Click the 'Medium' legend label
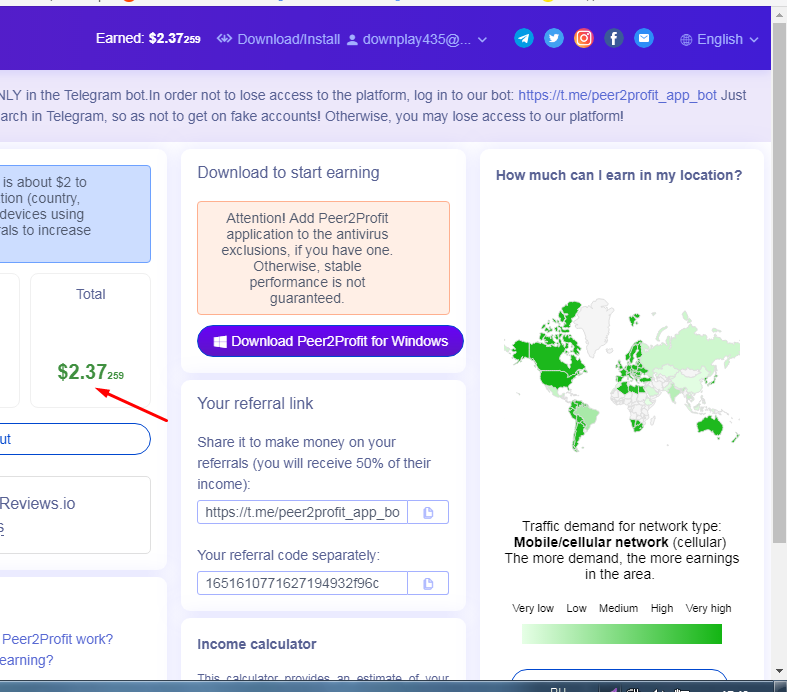 [618, 608]
